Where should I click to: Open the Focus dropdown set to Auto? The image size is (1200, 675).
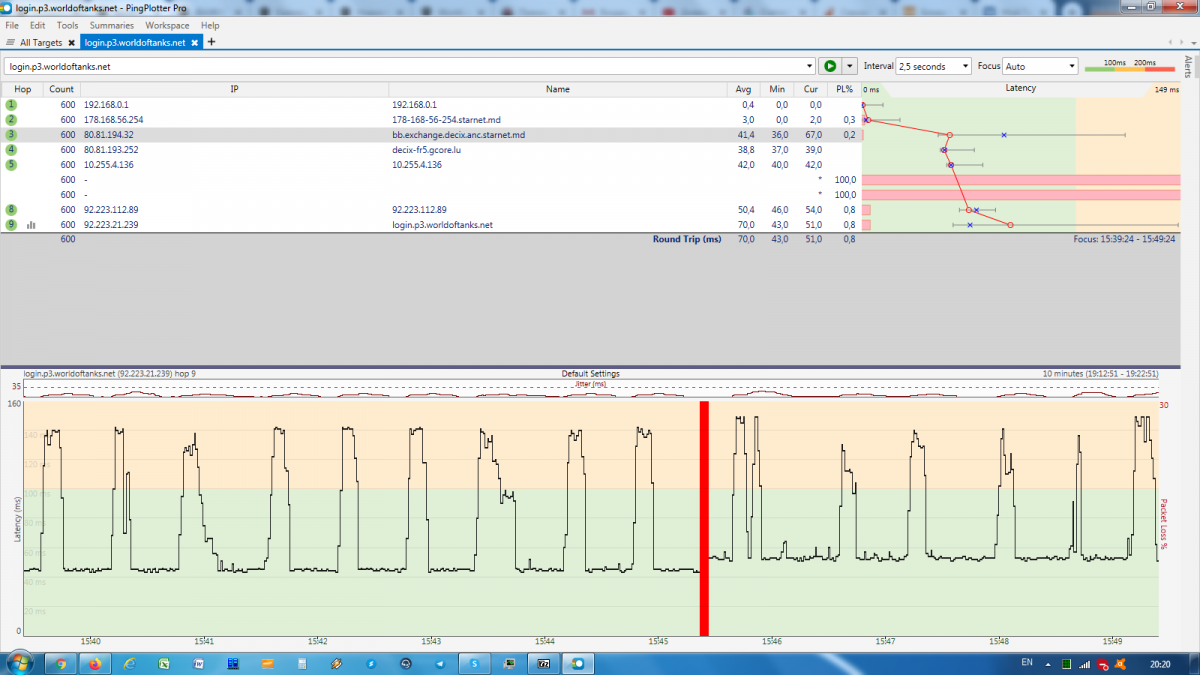tap(1040, 66)
